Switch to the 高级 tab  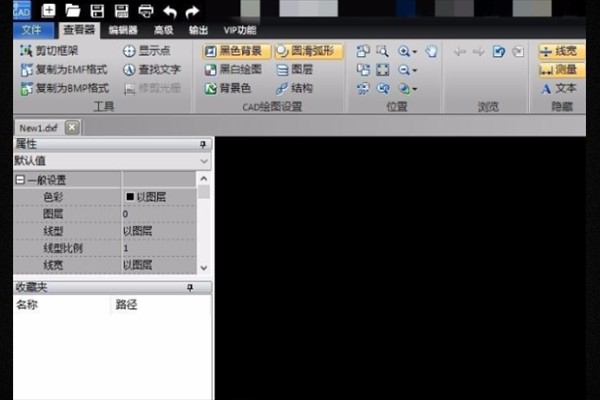coord(163,30)
